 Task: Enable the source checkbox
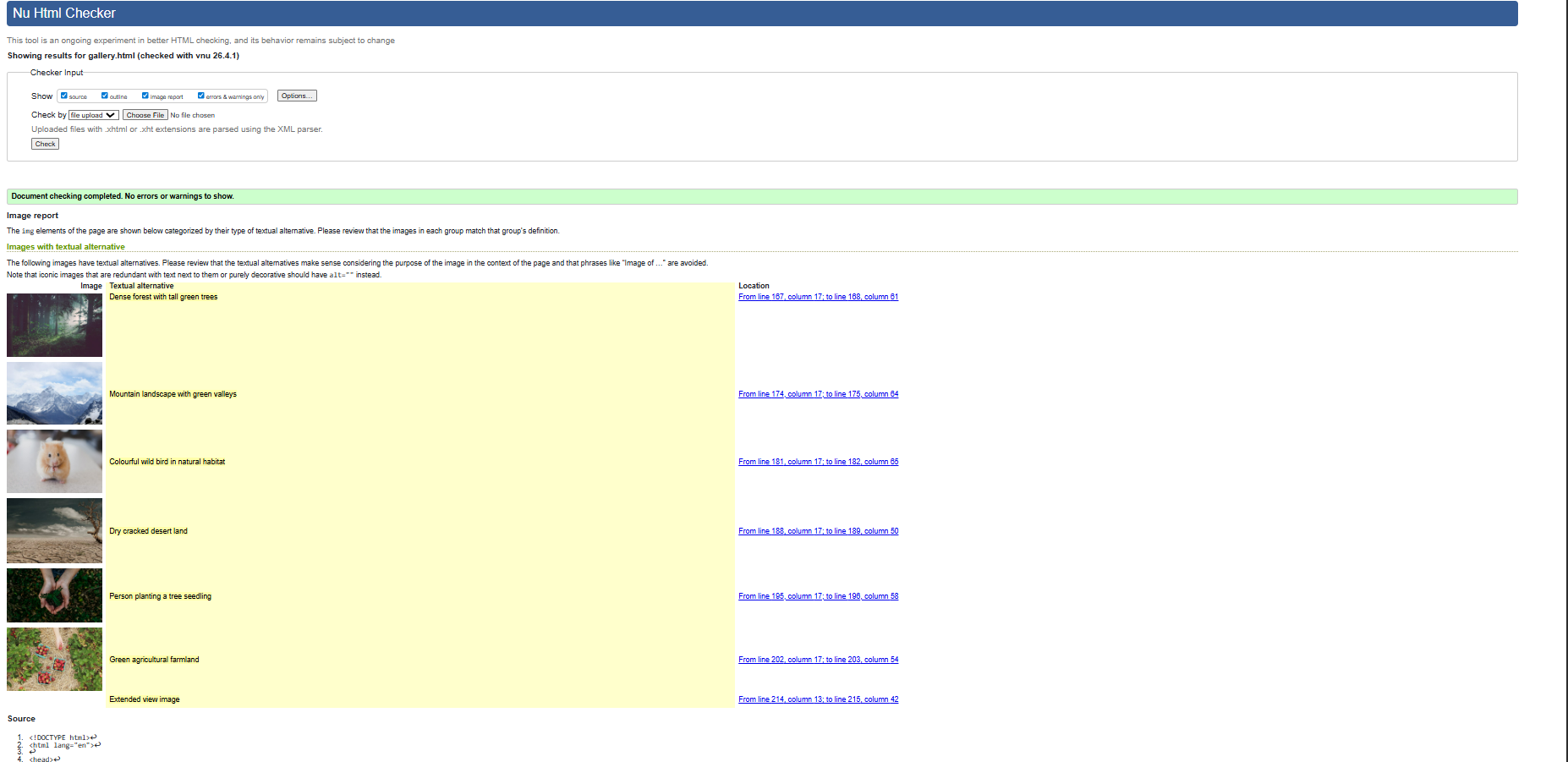pyautogui.click(x=63, y=96)
